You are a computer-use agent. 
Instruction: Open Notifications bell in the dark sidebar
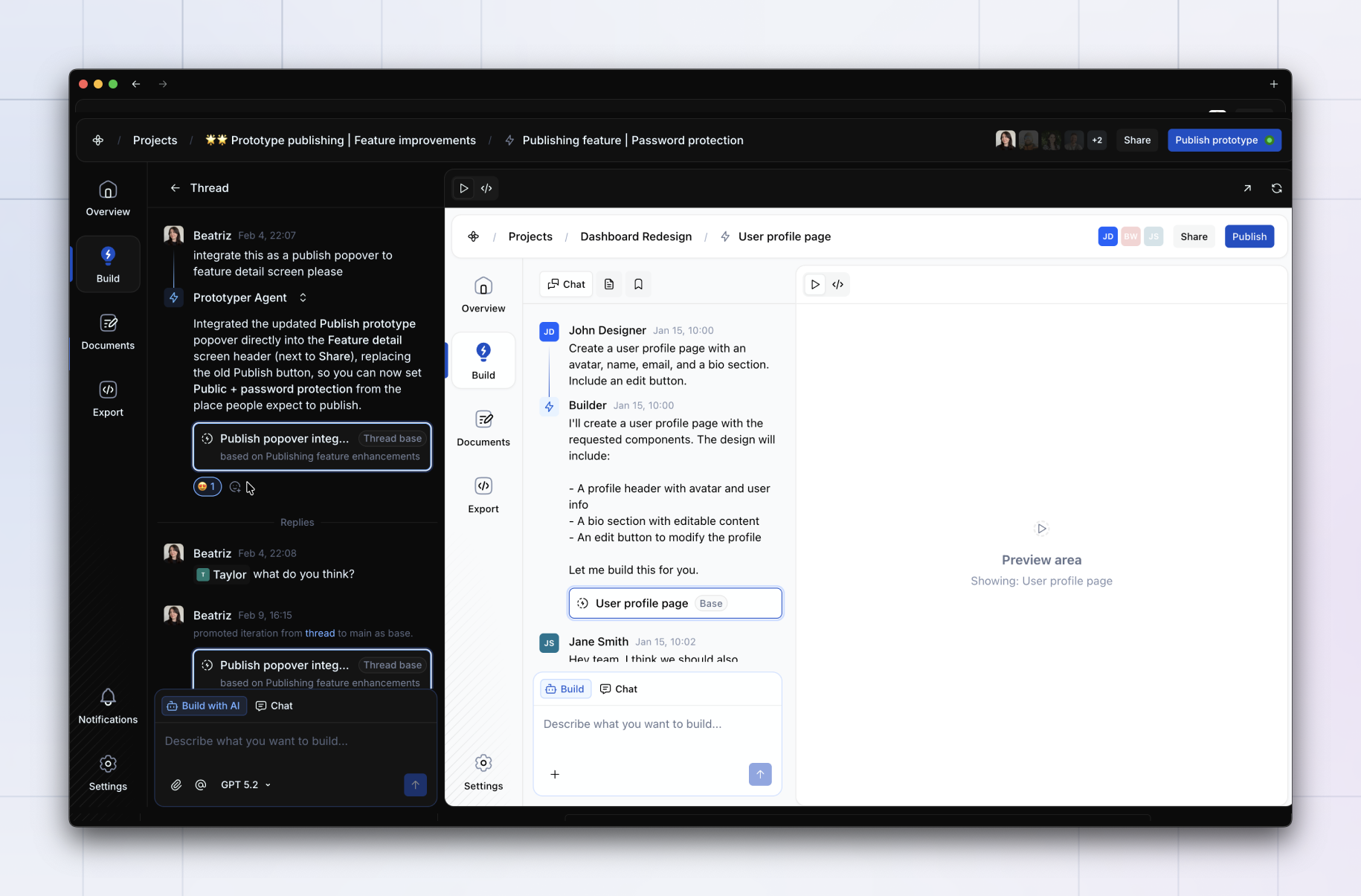pos(108,706)
